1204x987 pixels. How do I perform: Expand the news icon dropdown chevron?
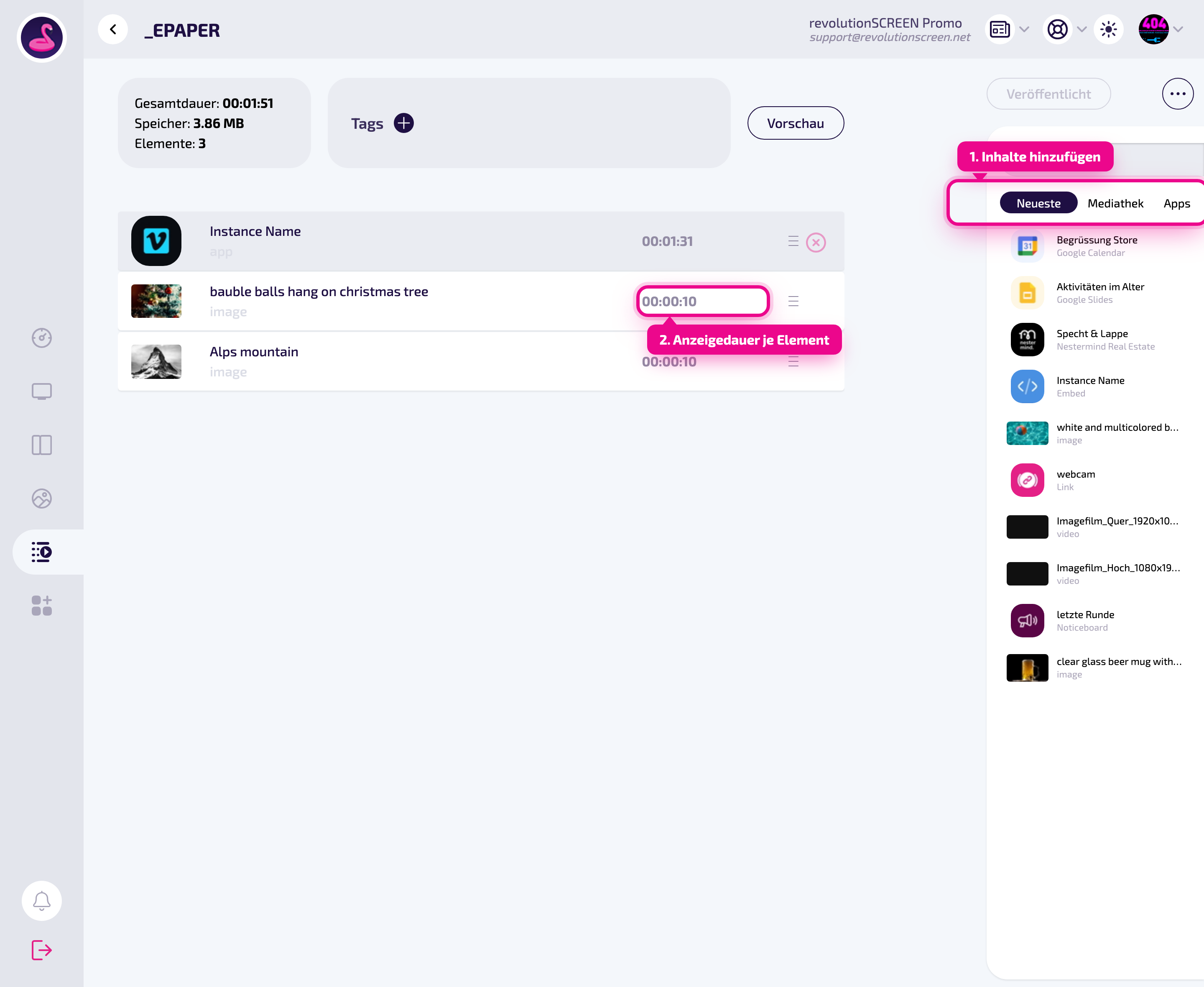(1025, 30)
